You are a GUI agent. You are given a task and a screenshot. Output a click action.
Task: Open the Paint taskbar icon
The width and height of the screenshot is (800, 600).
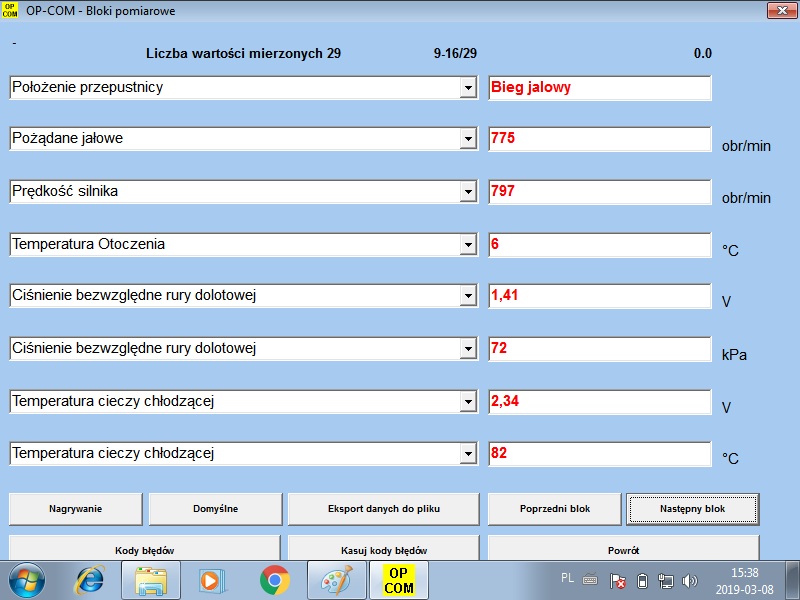coord(335,580)
